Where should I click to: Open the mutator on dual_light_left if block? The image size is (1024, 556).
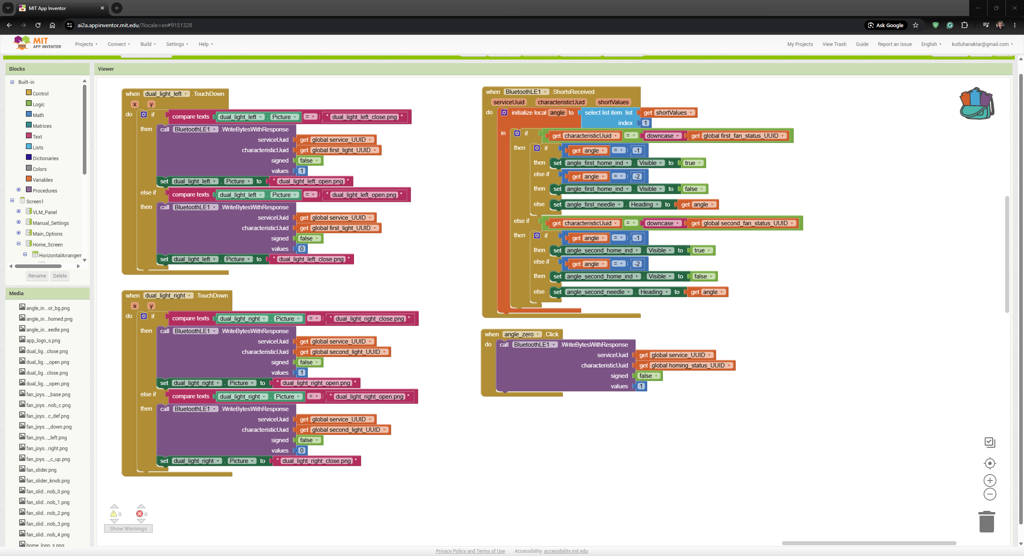[x=144, y=114]
